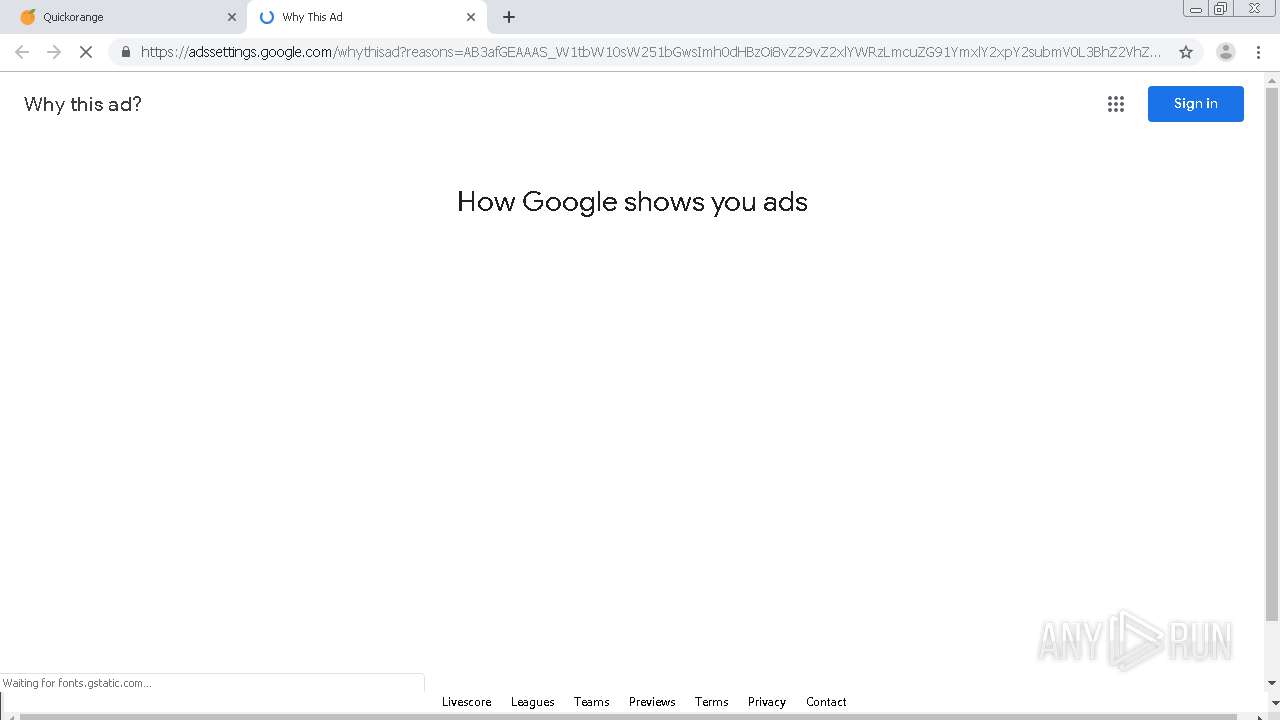This screenshot has height=720, width=1280.
Task: Switch to the Quickorange tab
Action: (x=125, y=17)
